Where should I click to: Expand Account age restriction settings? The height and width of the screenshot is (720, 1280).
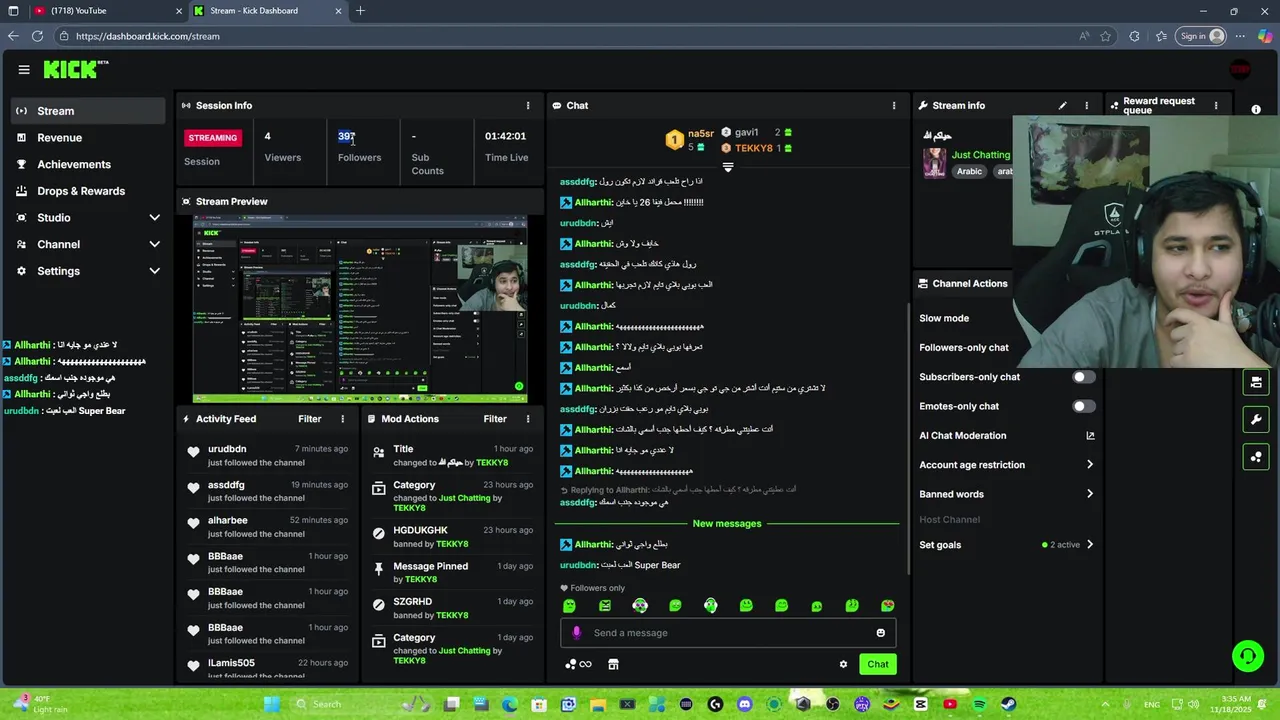1090,465
